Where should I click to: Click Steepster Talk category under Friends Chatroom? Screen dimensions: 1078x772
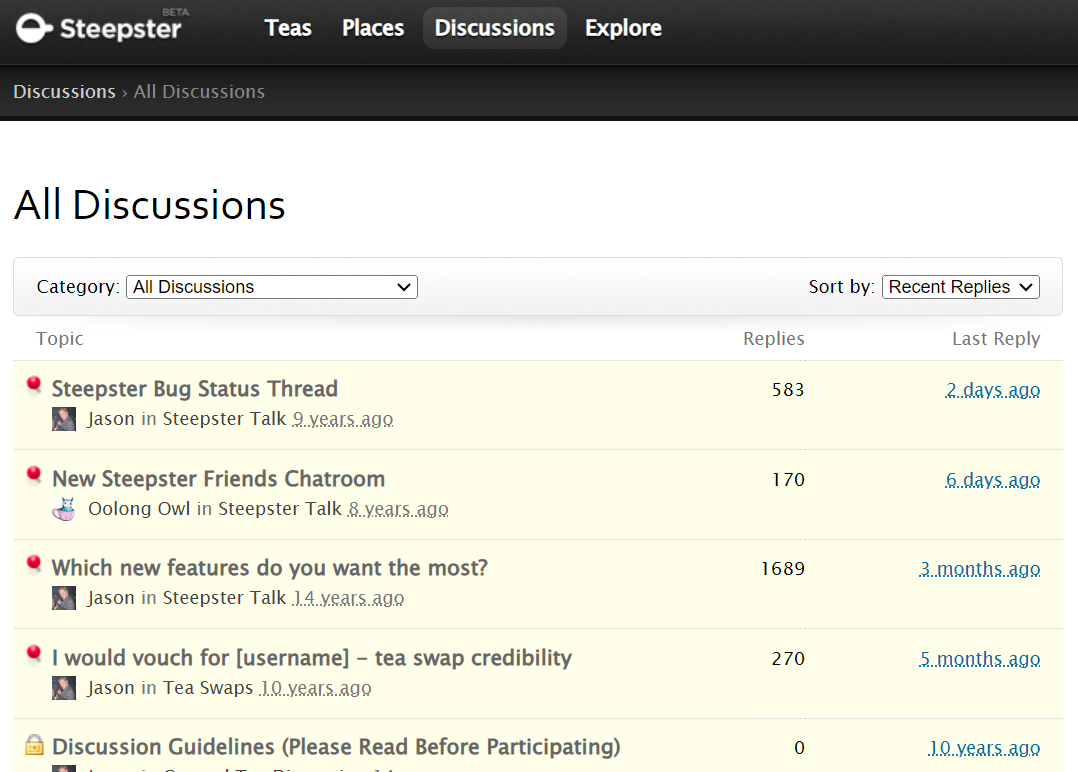280,509
